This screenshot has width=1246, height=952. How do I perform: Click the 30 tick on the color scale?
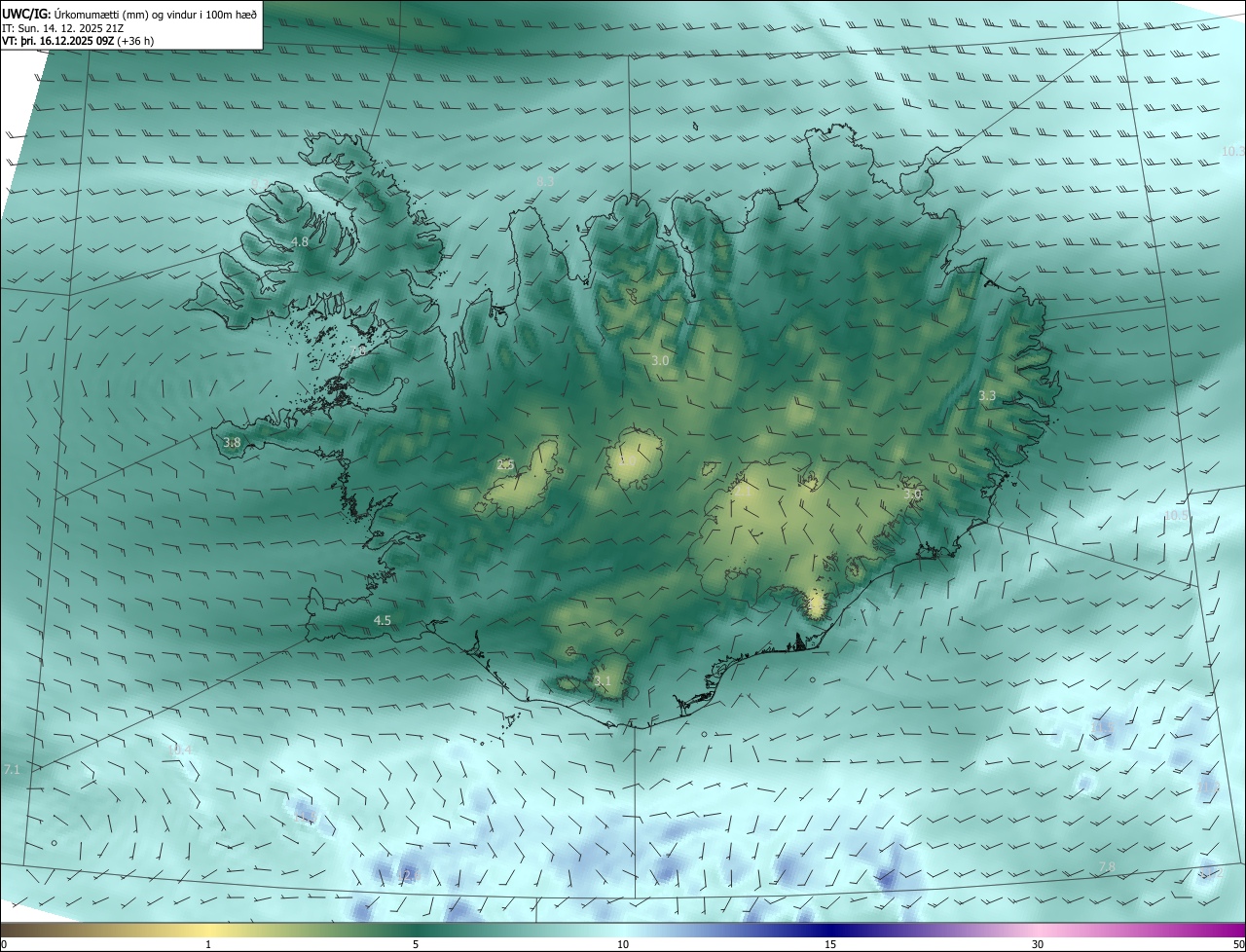(1038, 944)
